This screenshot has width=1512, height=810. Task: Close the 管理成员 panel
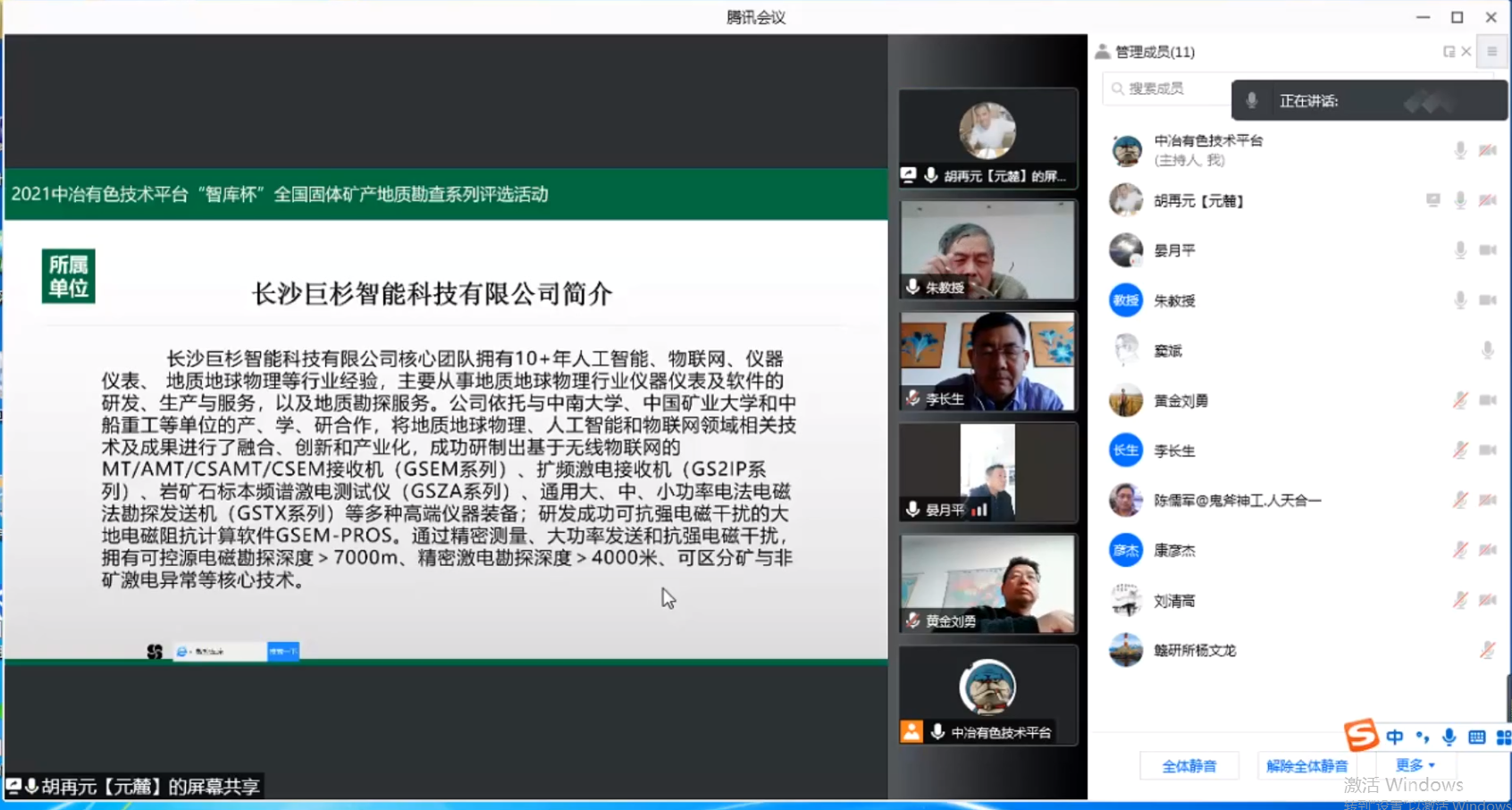[x=1466, y=52]
